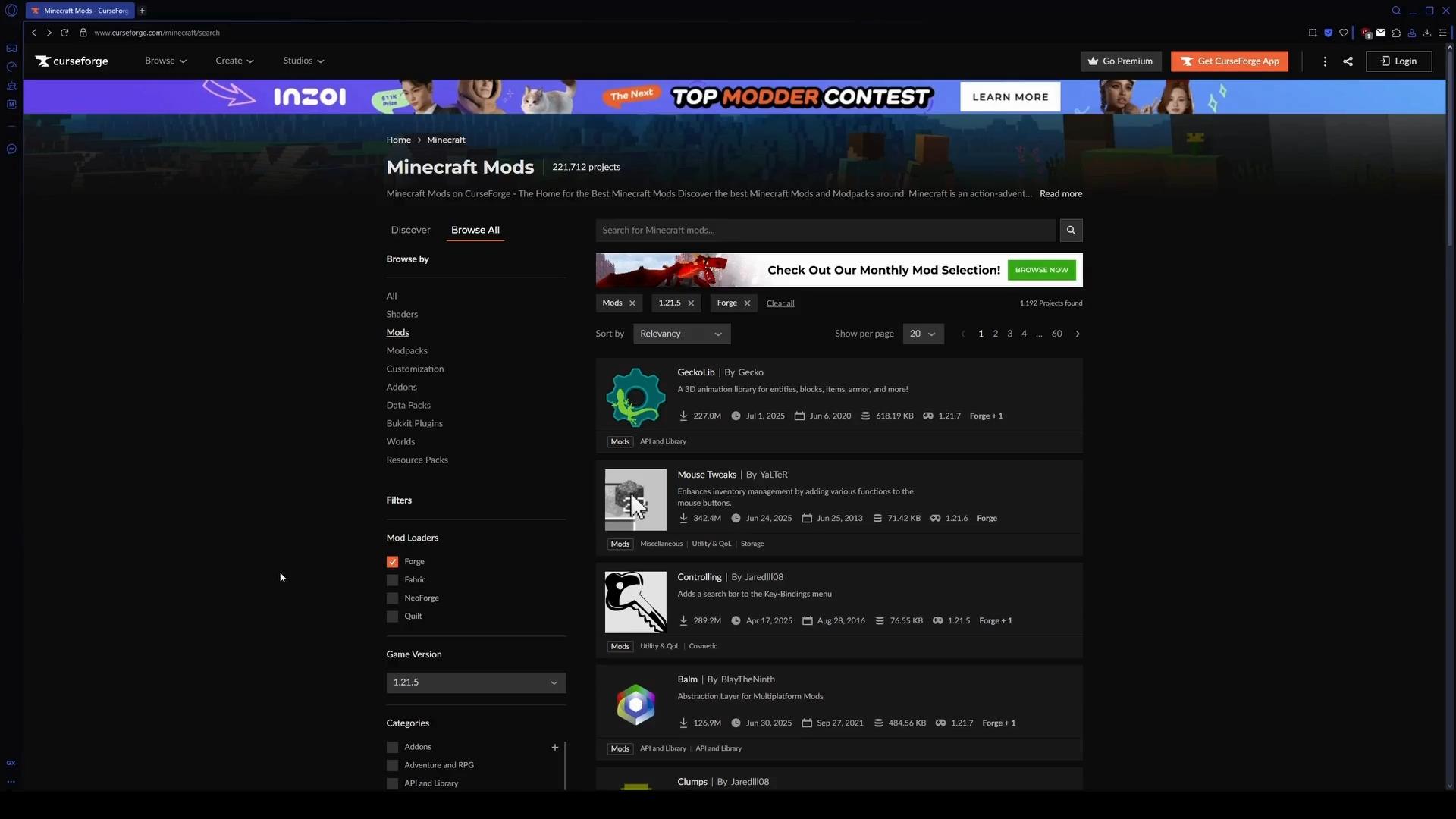Go to next results page arrow
The width and height of the screenshot is (1456, 819).
pos(1077,334)
